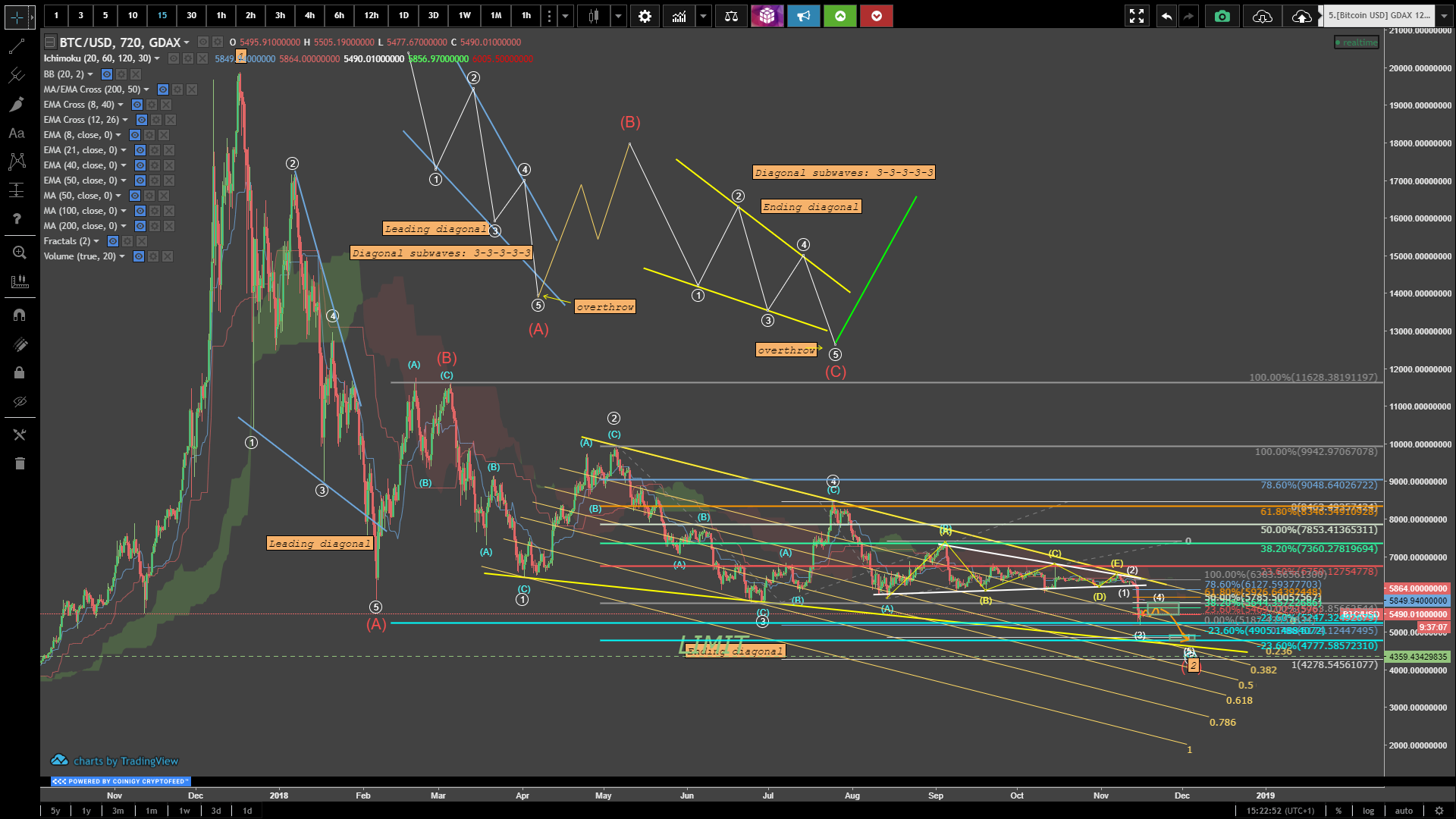Set date range to 3m

118,811
